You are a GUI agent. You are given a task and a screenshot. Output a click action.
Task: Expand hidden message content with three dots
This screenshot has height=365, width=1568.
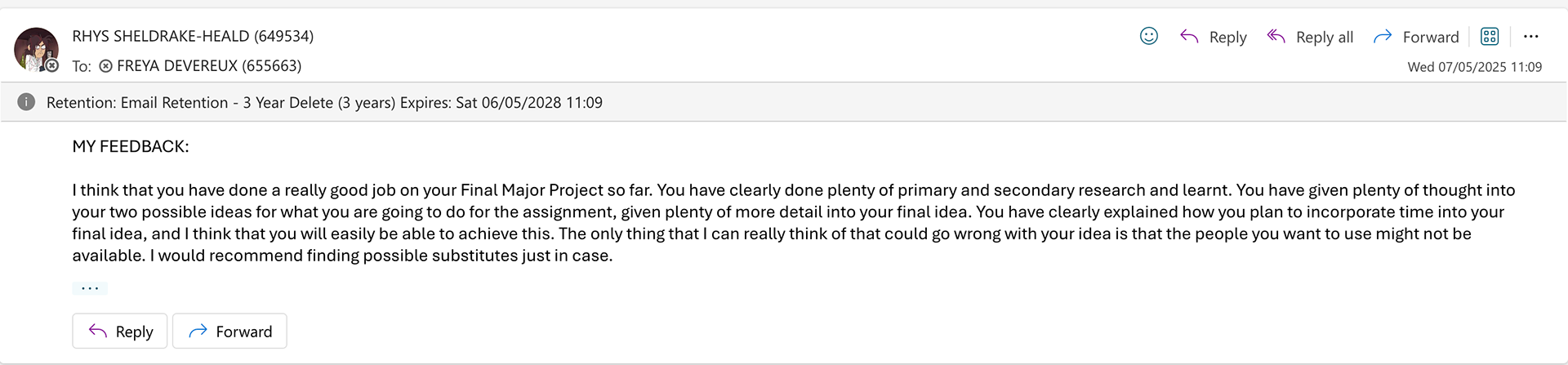pos(90,288)
